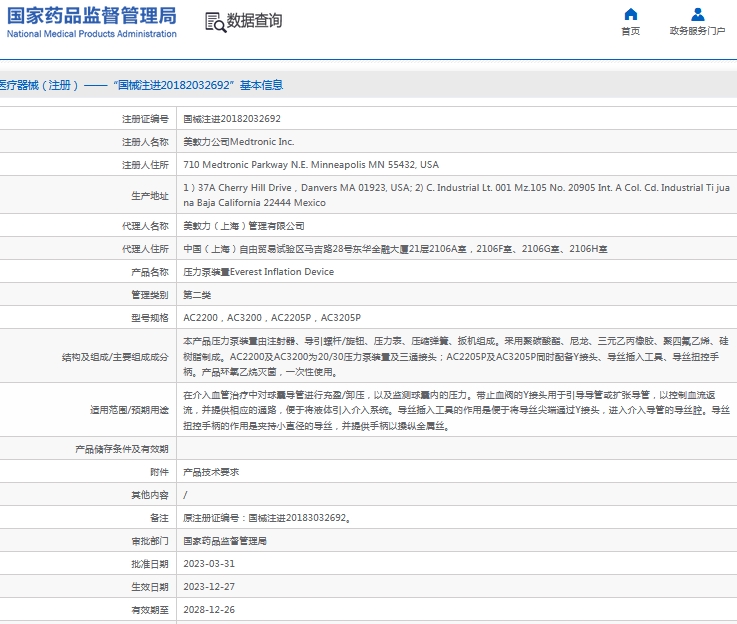This screenshot has height=624, width=737.
Task: Select the 注册证编号 label cell
Action: pos(145,119)
